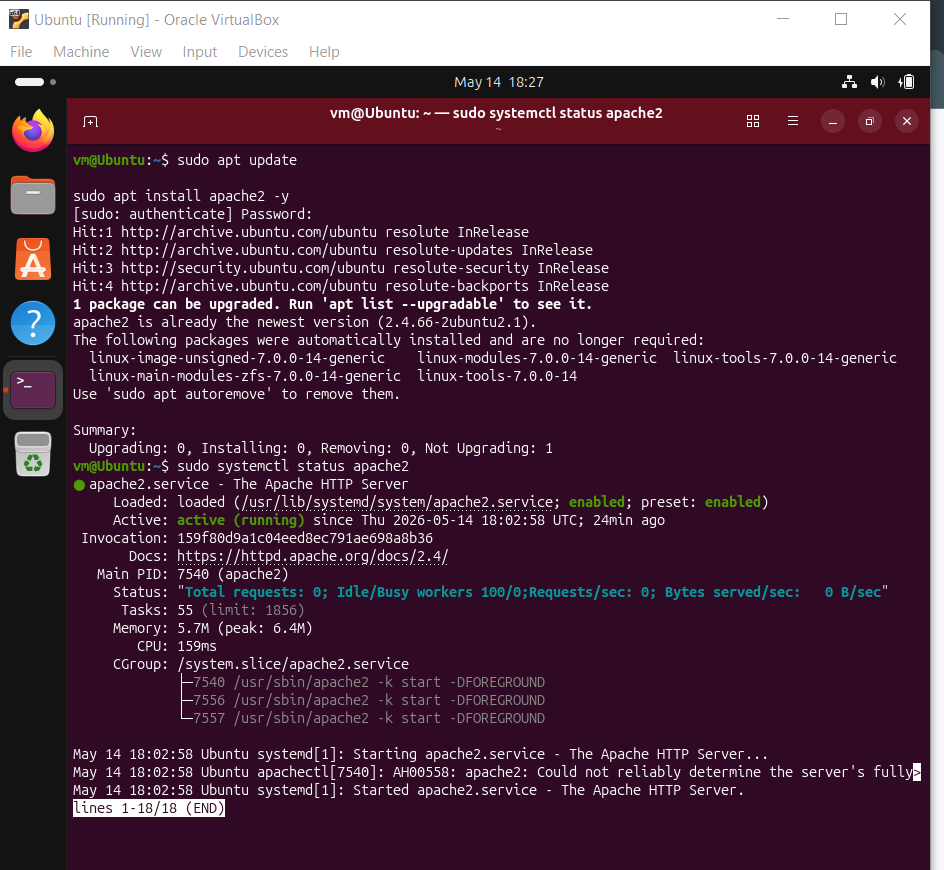
Task: Click the 'Tasks: 55 (limit: 1856)' line
Action: pyautogui.click(x=213, y=611)
